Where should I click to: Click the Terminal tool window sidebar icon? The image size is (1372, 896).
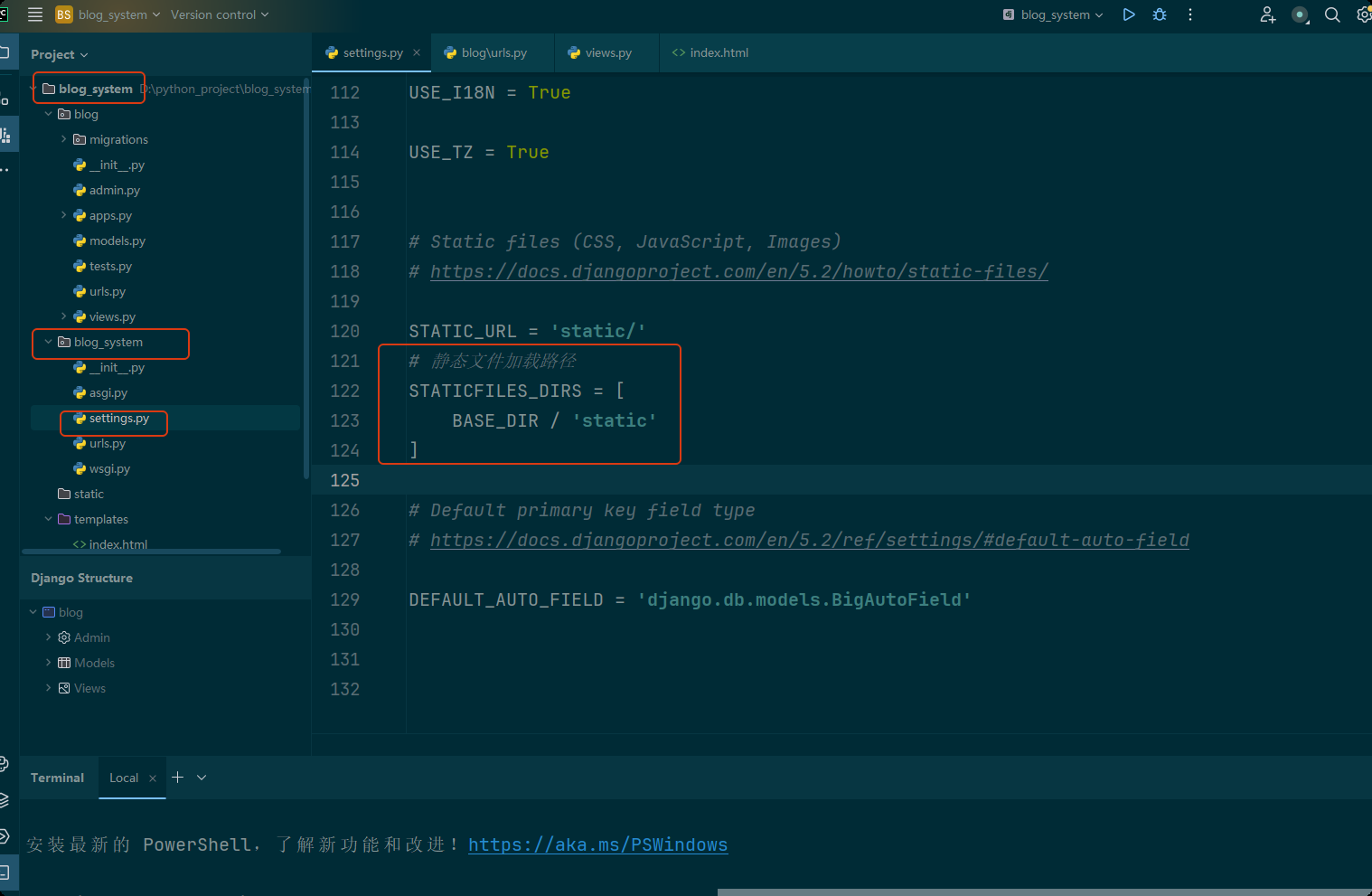tap(5, 872)
